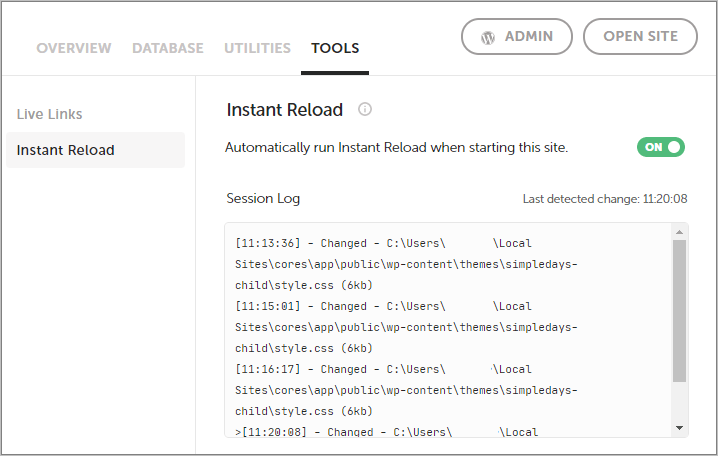Click the session log scroll up arrow
Image resolution: width=718 pixels, height=456 pixels.
pyautogui.click(x=679, y=232)
